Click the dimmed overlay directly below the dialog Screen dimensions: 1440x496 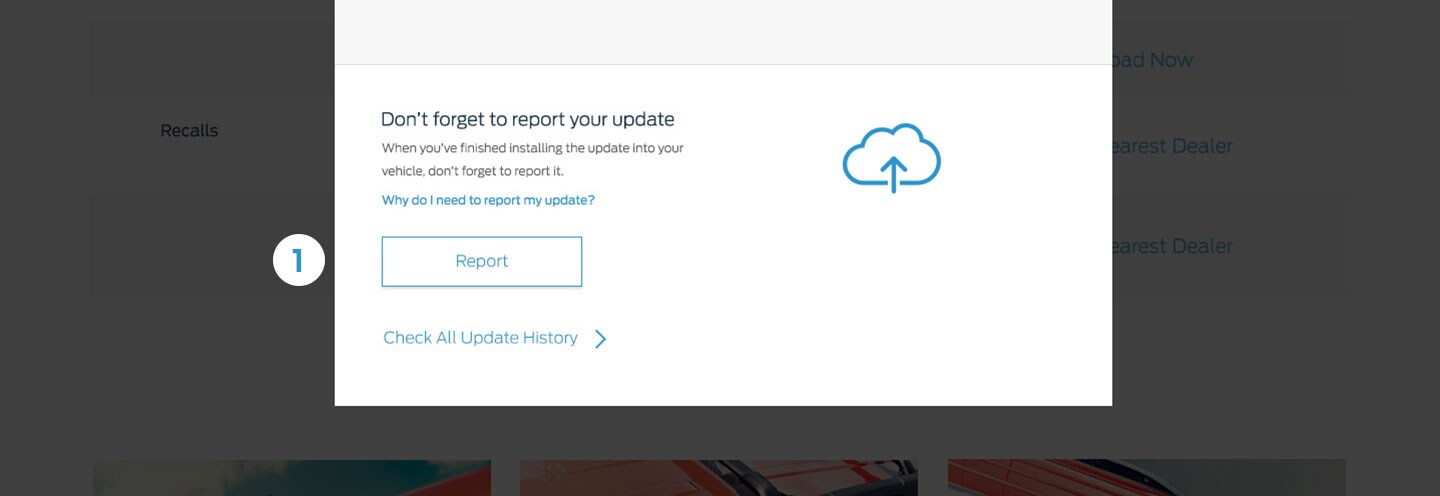[x=722, y=430]
